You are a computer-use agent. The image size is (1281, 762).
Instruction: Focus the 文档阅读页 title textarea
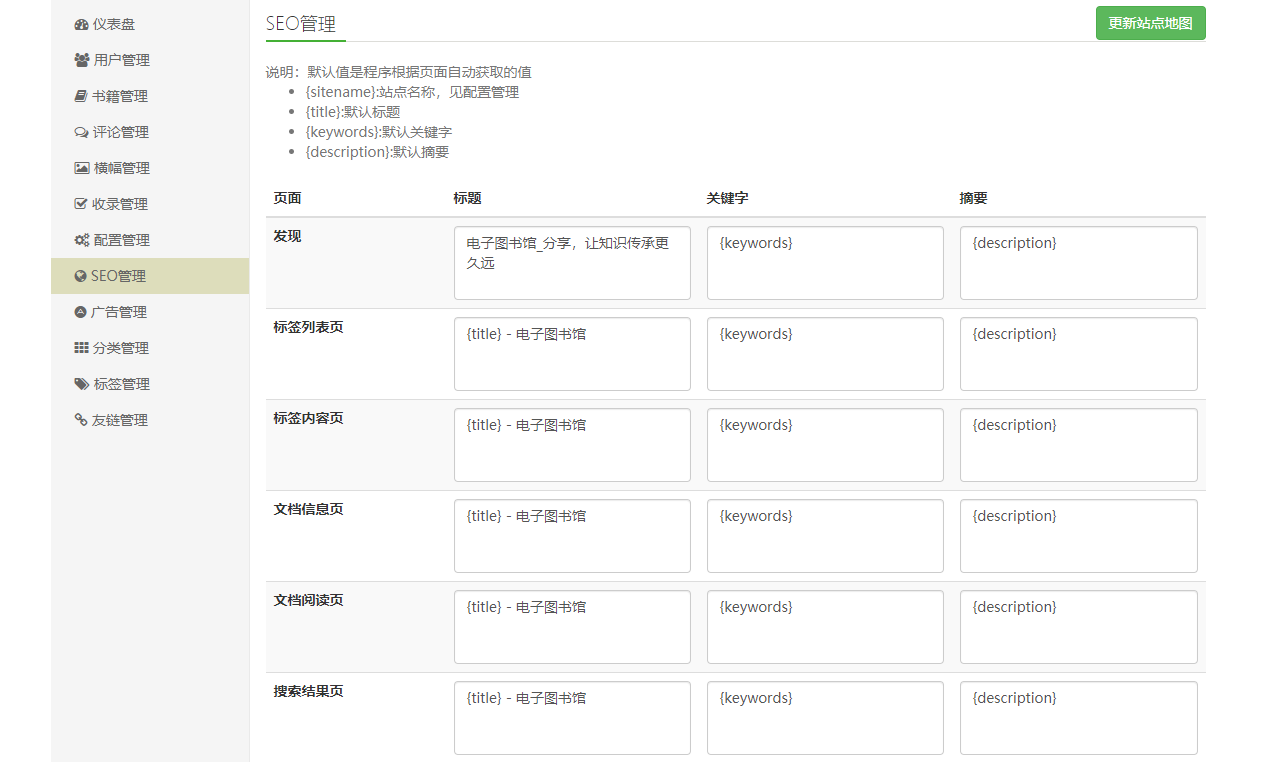pos(572,627)
